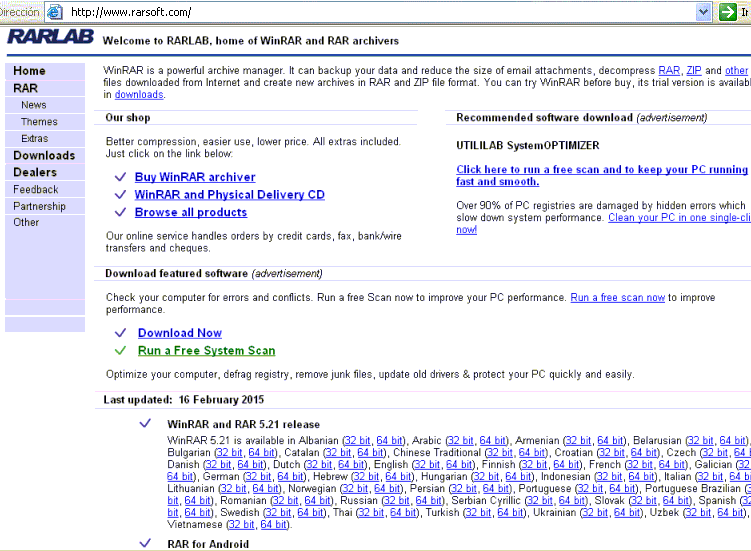Open the Downloads sidebar item

click(x=44, y=155)
